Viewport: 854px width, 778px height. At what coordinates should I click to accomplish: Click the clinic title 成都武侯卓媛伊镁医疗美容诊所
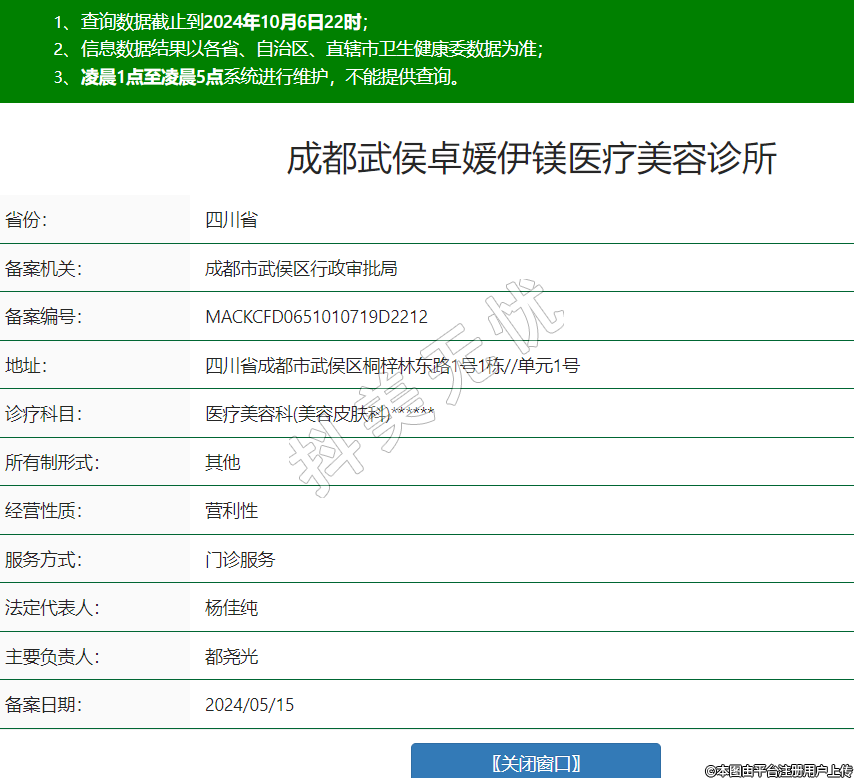[x=531, y=160]
